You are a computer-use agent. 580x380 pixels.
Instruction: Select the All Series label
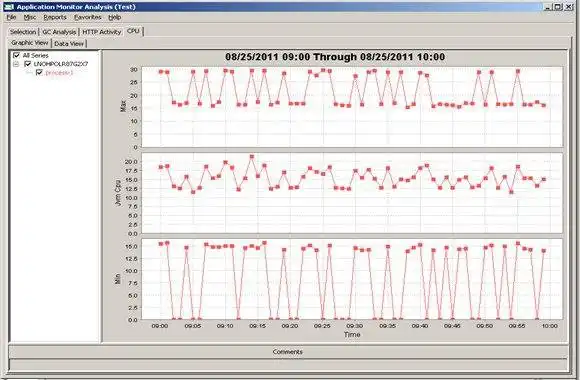tap(36, 56)
